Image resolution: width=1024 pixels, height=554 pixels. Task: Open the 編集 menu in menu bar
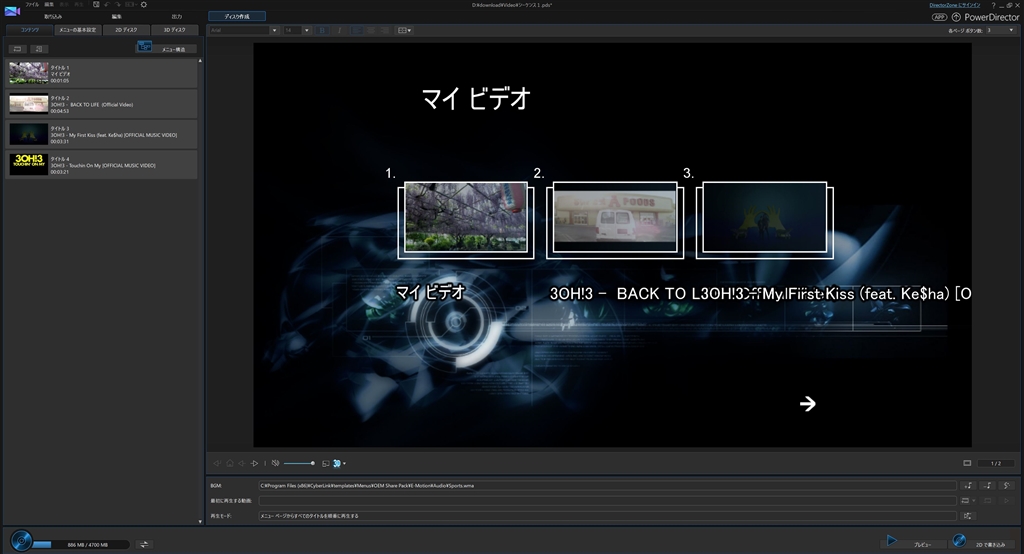pyautogui.click(x=49, y=5)
